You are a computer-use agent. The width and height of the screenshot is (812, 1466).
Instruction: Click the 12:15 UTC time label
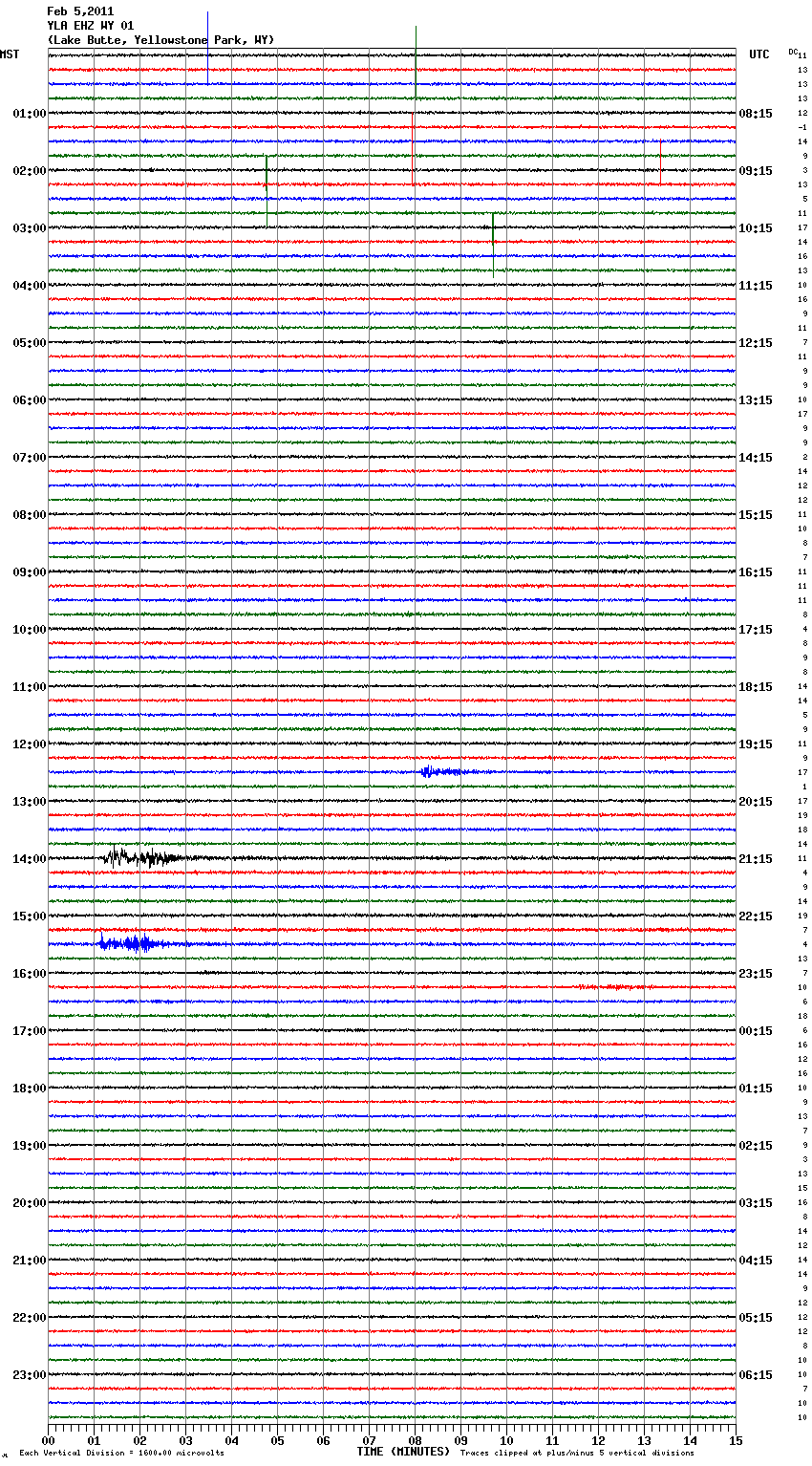click(x=756, y=343)
